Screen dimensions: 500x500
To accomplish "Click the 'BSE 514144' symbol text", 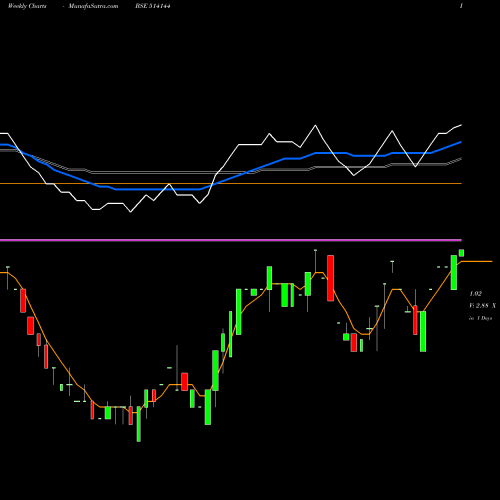I will [153, 6].
